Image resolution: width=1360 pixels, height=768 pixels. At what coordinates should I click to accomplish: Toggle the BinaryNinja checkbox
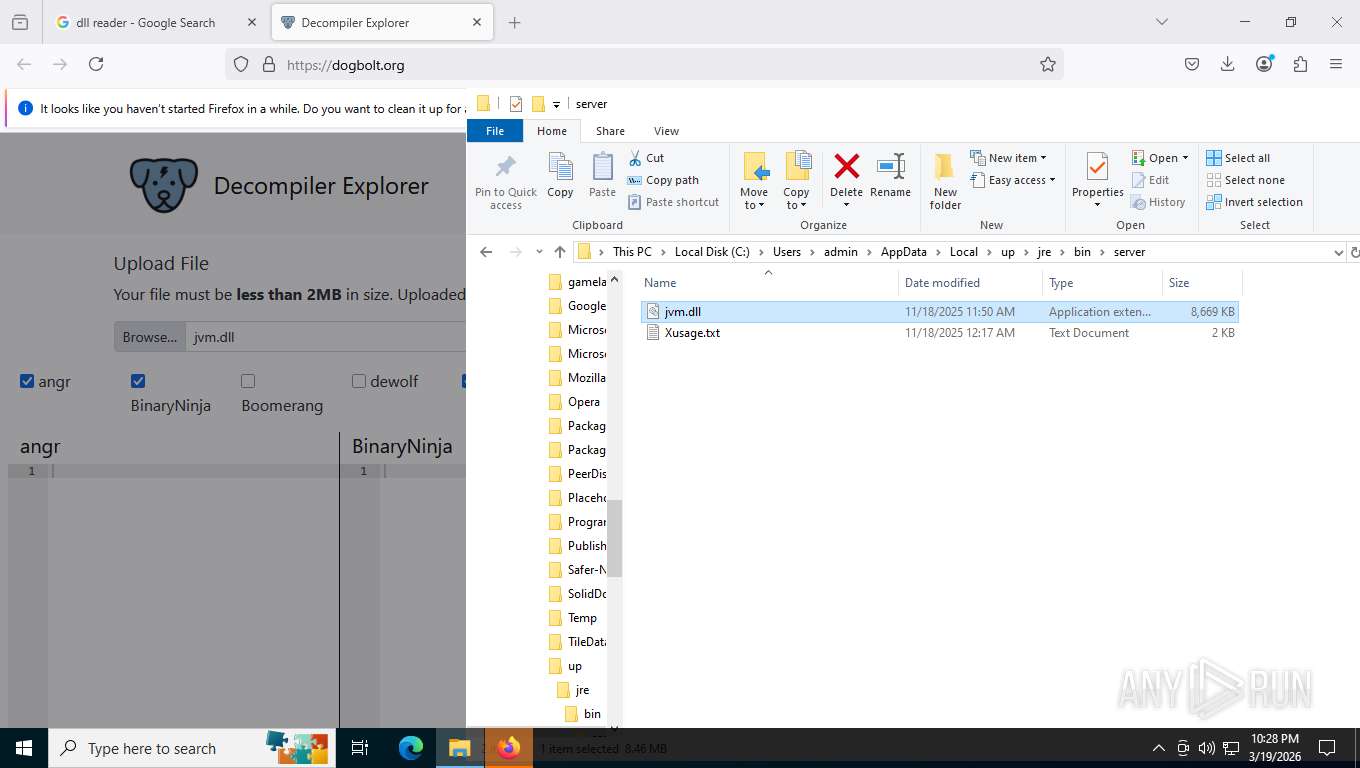[x=138, y=381]
